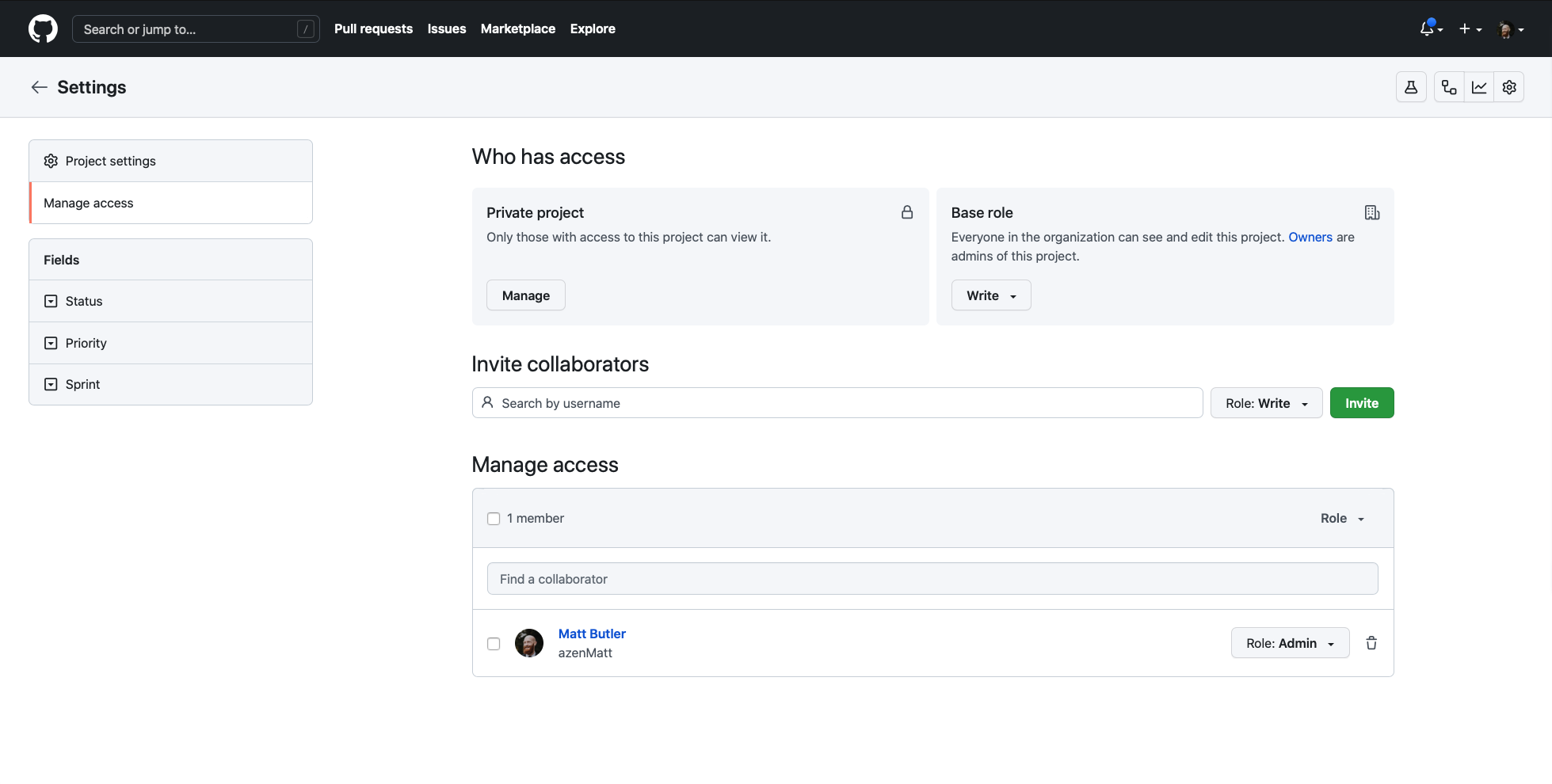Open Sprint field settings

(x=171, y=384)
